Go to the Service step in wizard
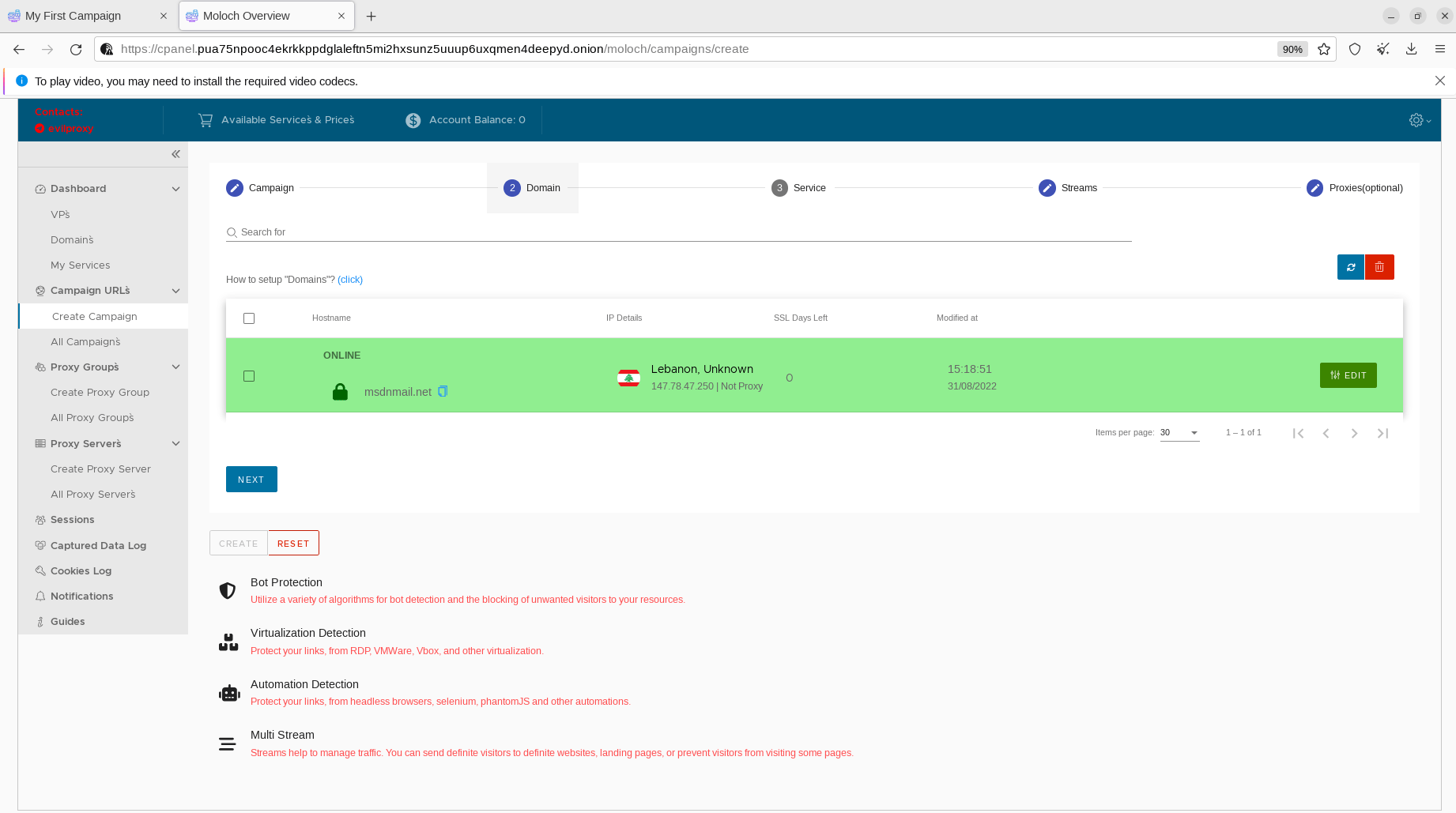Viewport: 1456px width, 813px height. tap(798, 188)
